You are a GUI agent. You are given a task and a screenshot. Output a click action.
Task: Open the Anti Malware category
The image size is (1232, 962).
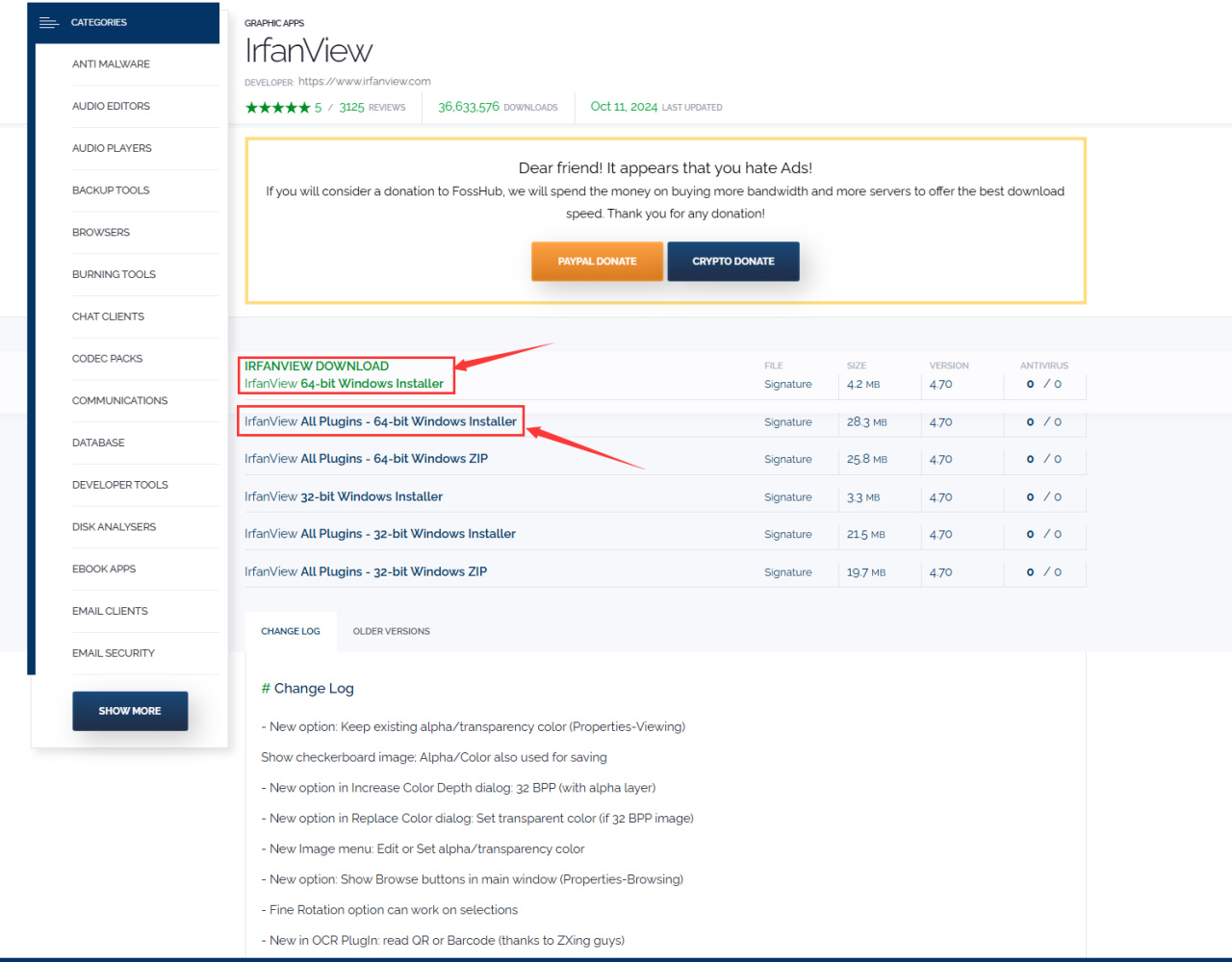tap(111, 64)
